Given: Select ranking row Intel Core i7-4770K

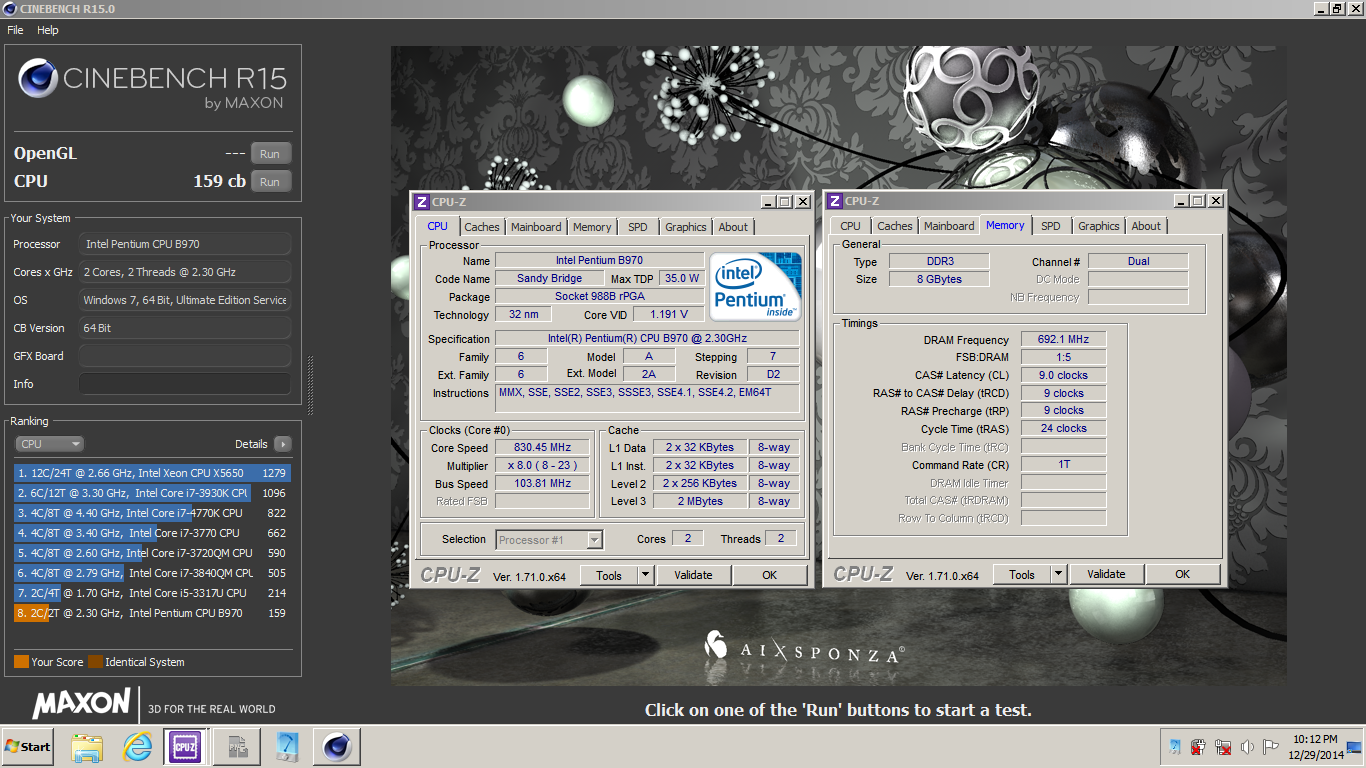Looking at the screenshot, I should (151, 513).
